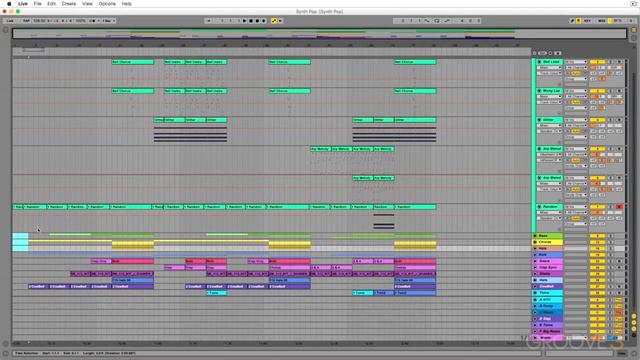Click the topmost yellow section-visibility circle, lower right
The height and width of the screenshot is (360, 640).
point(634,316)
